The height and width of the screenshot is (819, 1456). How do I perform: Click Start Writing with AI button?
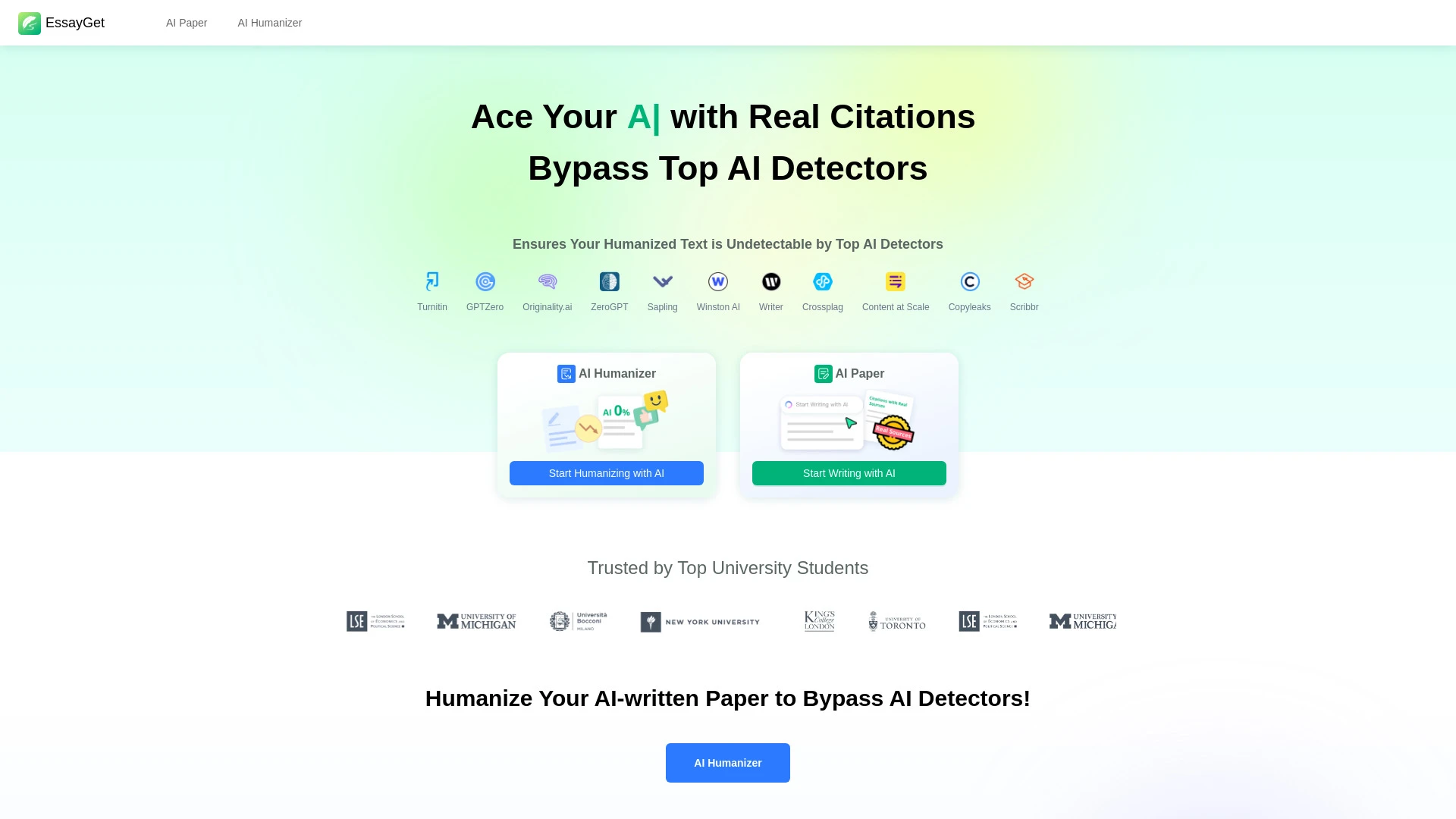tap(849, 473)
